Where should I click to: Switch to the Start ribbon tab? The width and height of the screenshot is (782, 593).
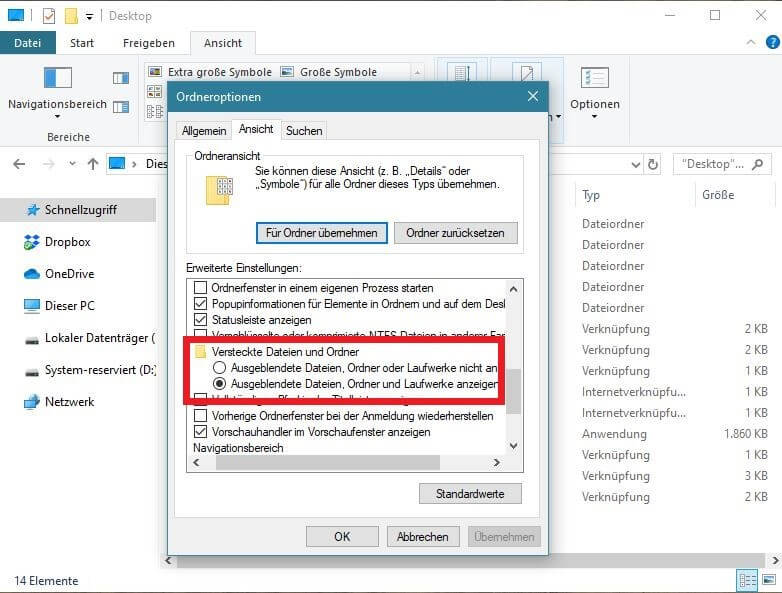click(82, 43)
